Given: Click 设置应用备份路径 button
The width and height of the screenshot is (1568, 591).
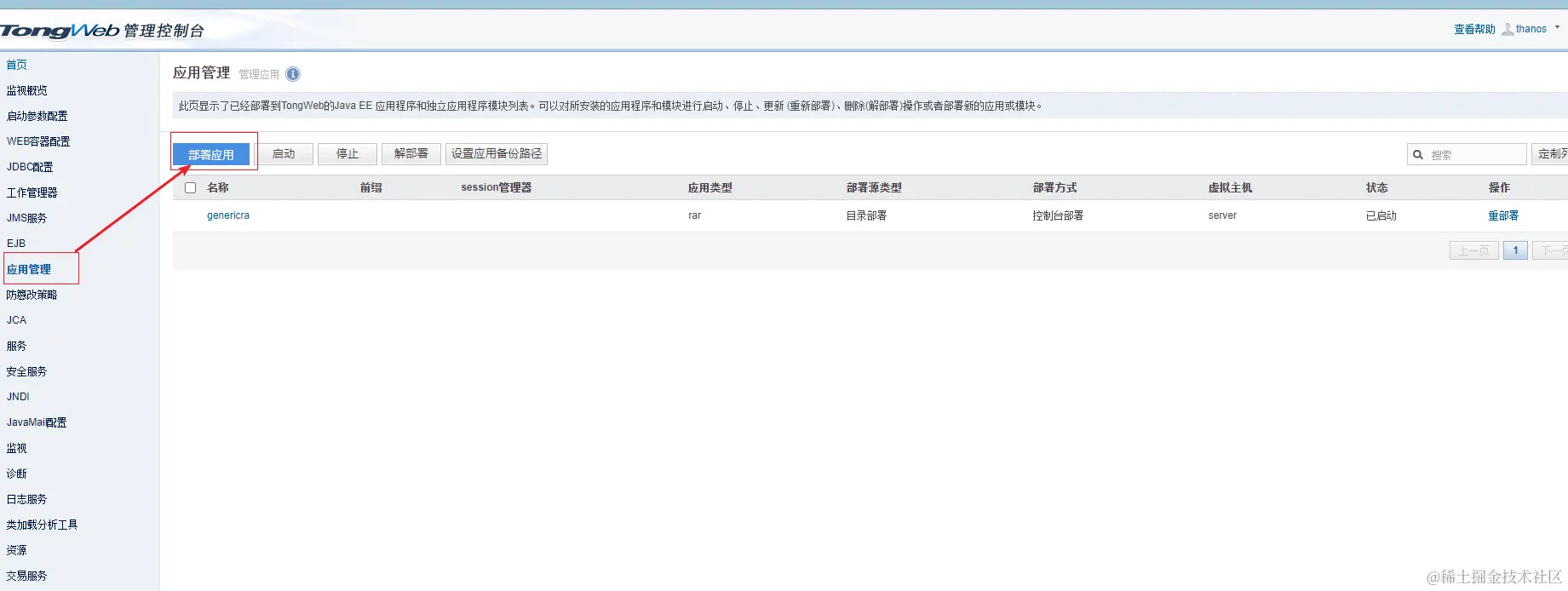Looking at the screenshot, I should 497,154.
